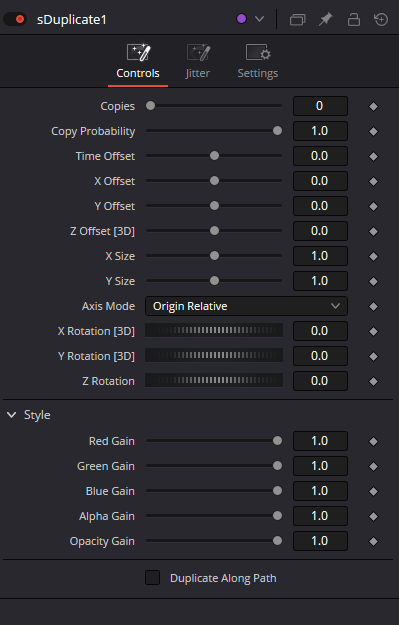
Task: Toggle the sDuplicate1 node enable switch
Action: (15, 19)
